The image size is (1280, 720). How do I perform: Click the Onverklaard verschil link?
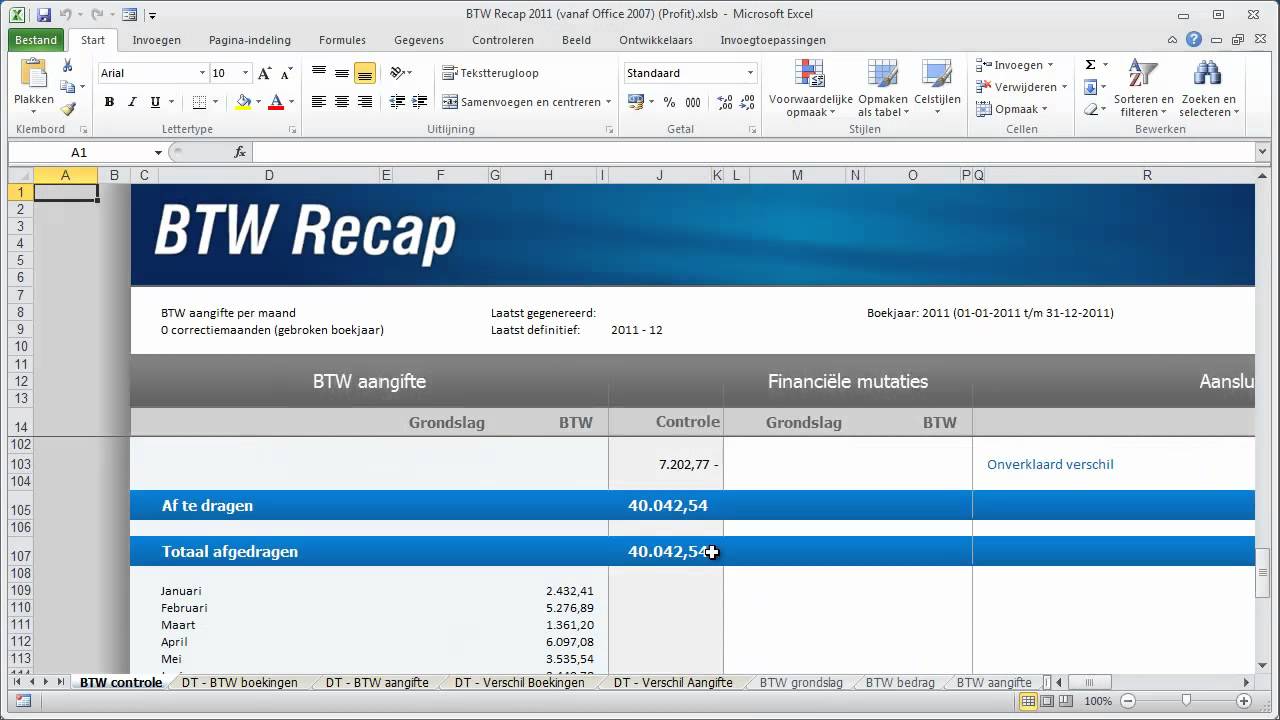[1050, 464]
